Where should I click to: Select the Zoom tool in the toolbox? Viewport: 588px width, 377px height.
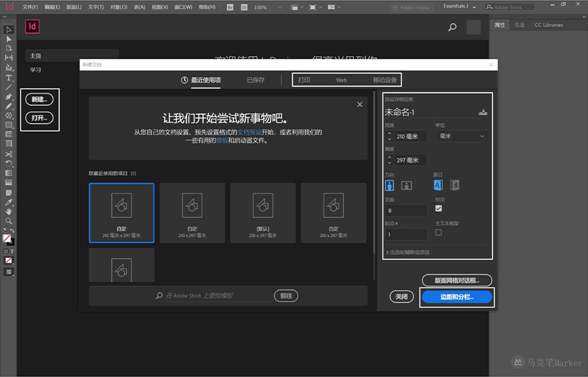point(9,221)
